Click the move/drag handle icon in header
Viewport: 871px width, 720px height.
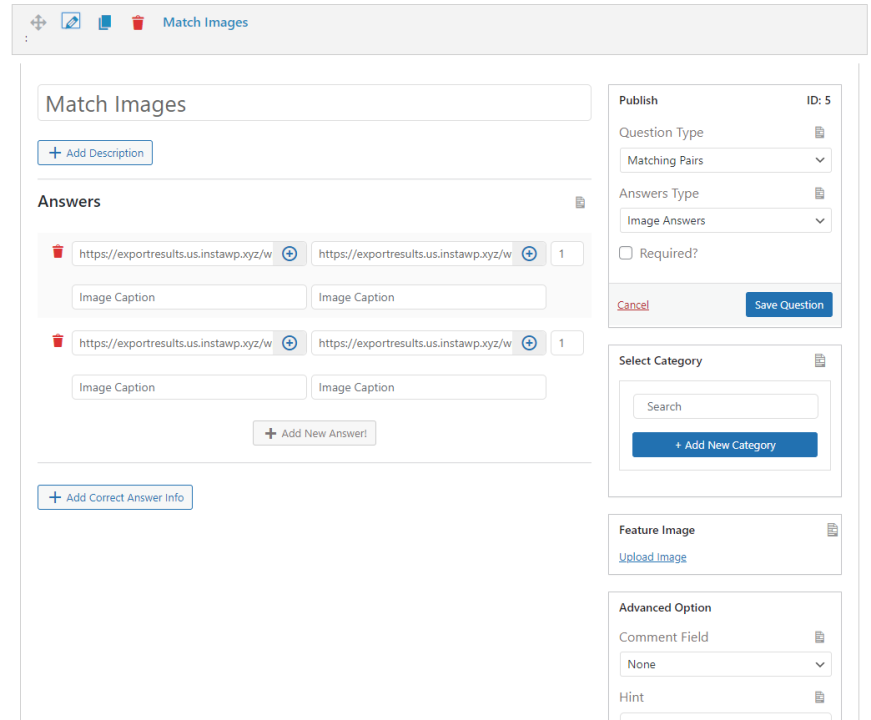pyautogui.click(x=39, y=22)
